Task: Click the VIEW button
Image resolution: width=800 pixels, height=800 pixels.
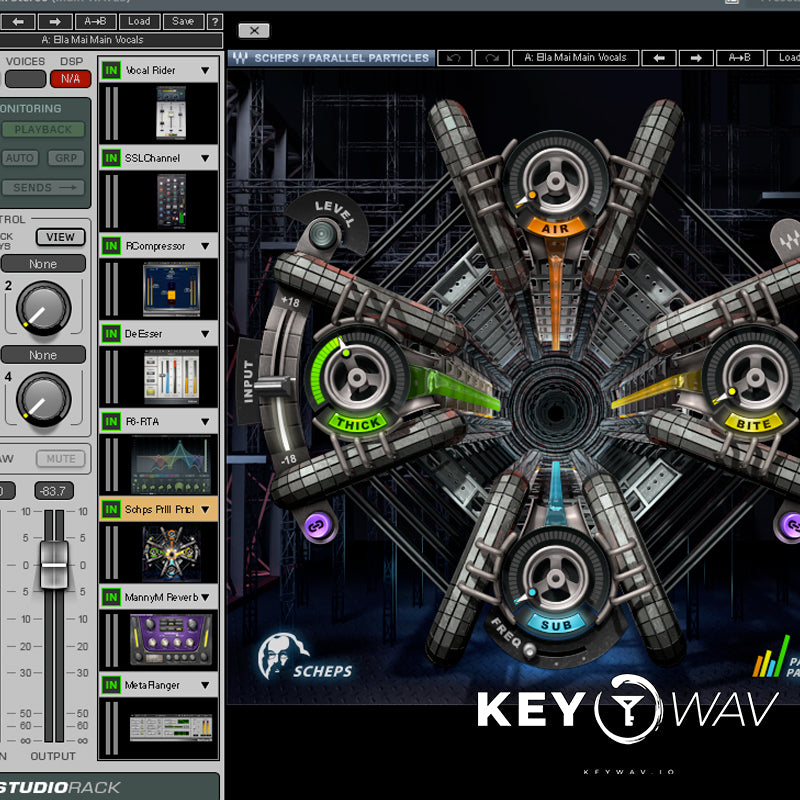Action: (60, 237)
